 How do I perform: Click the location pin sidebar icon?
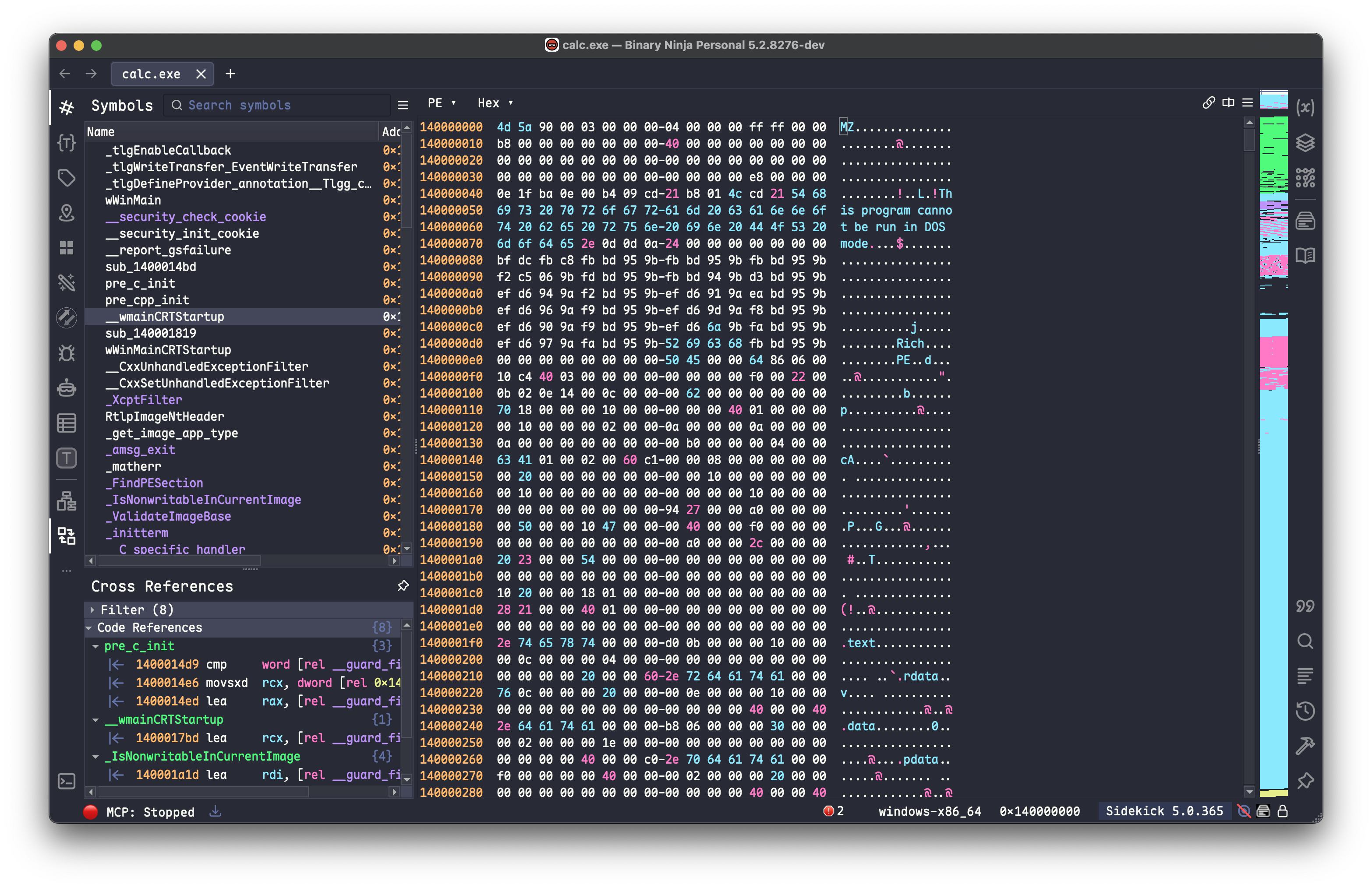(66, 213)
